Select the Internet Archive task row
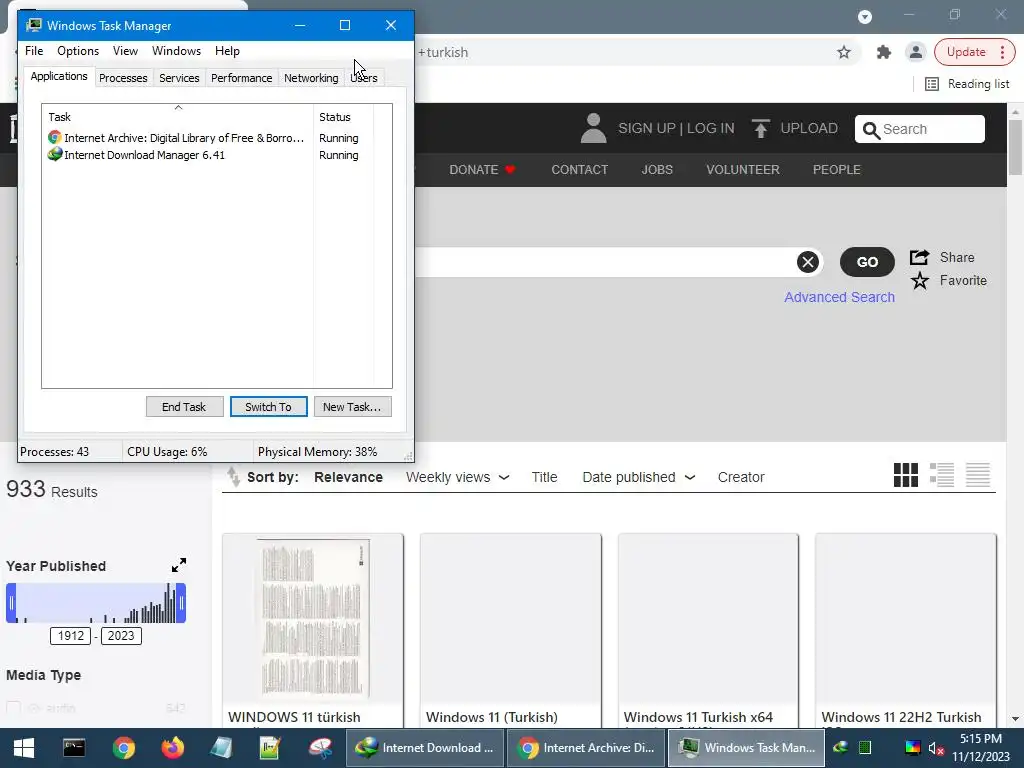The width and height of the screenshot is (1024, 768). click(177, 138)
